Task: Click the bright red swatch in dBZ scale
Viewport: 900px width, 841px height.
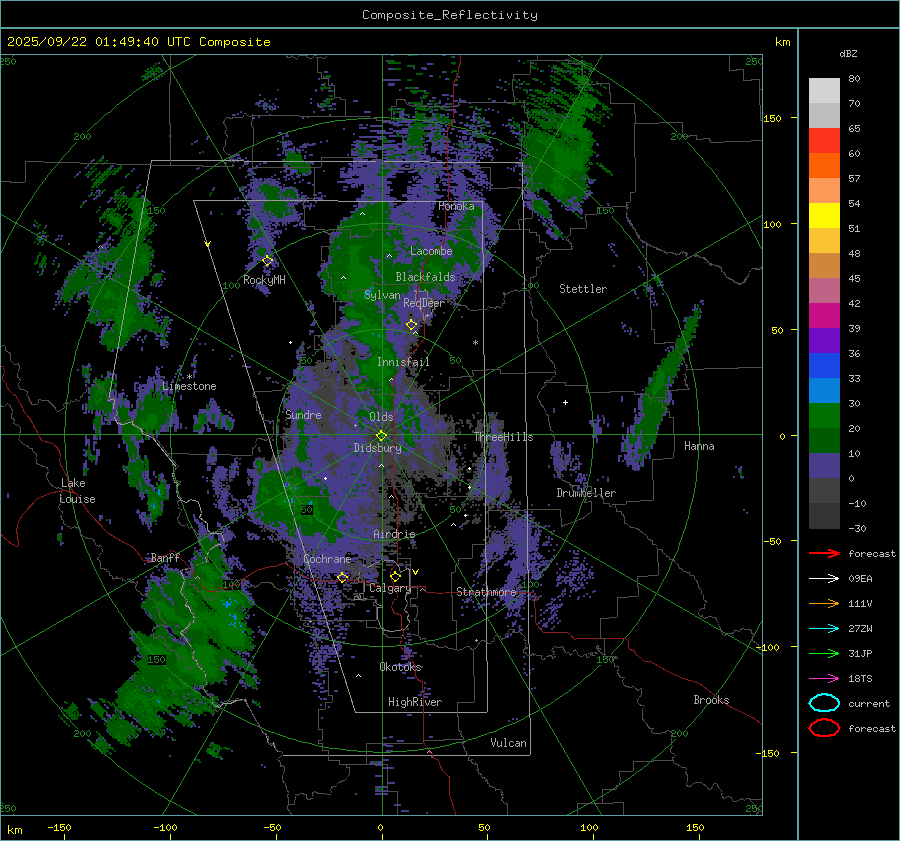Action: tap(824, 140)
